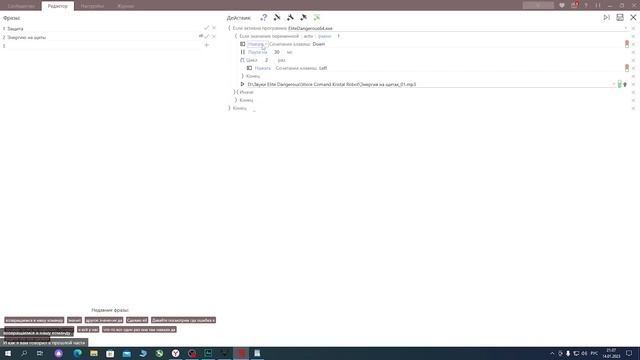Select phrase row 1 Защита
This screenshot has height=360, width=640.
[x=102, y=29]
